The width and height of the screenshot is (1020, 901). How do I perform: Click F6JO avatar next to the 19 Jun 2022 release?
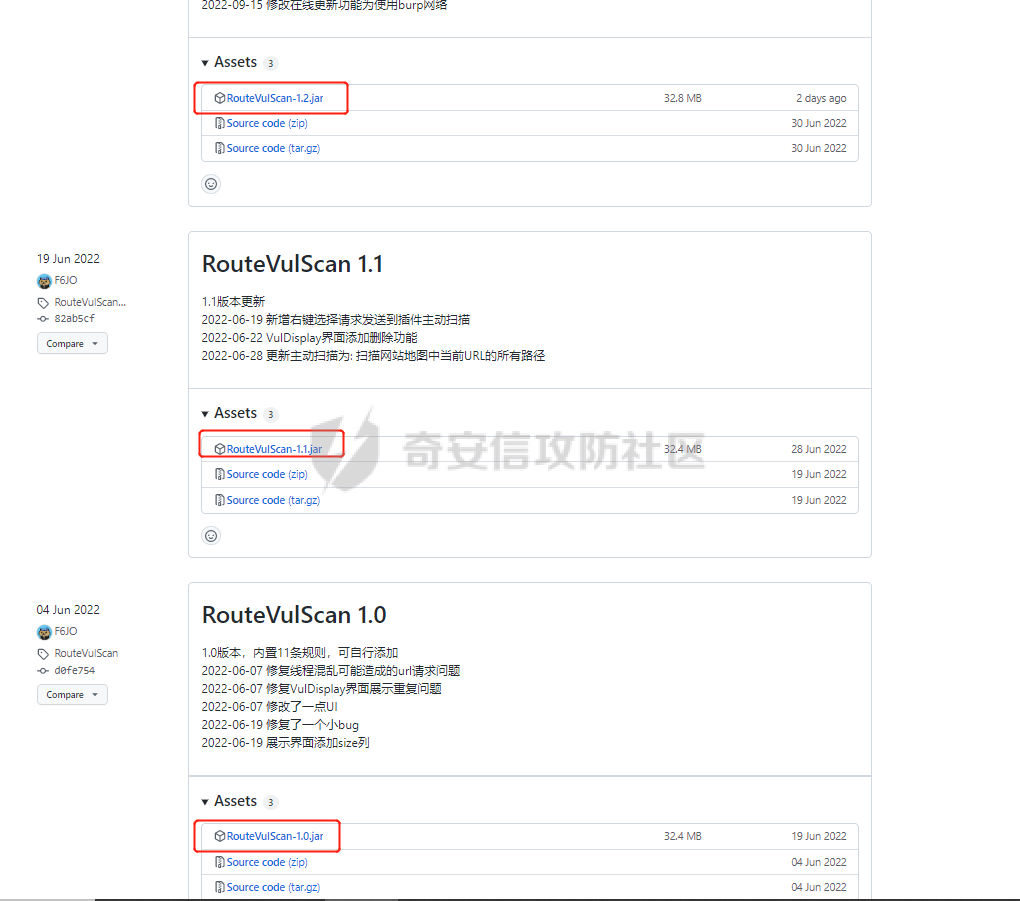click(44, 281)
